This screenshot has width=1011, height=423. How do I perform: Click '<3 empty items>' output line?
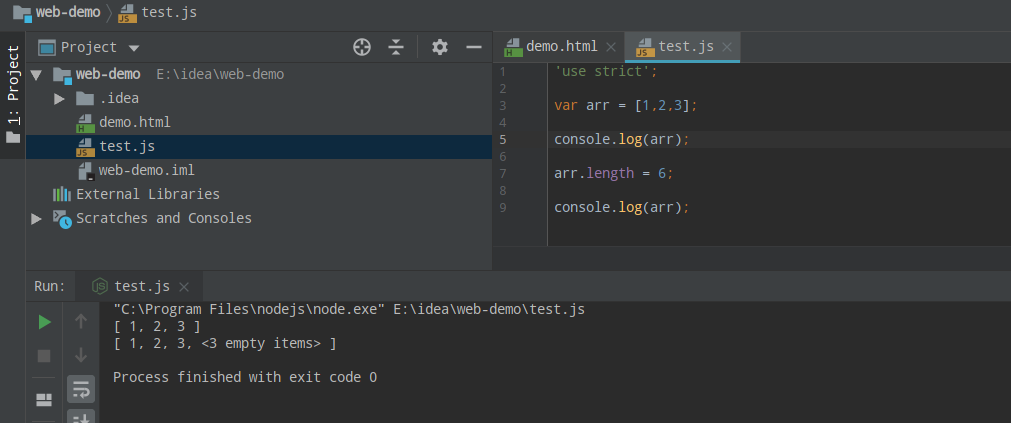pos(224,344)
